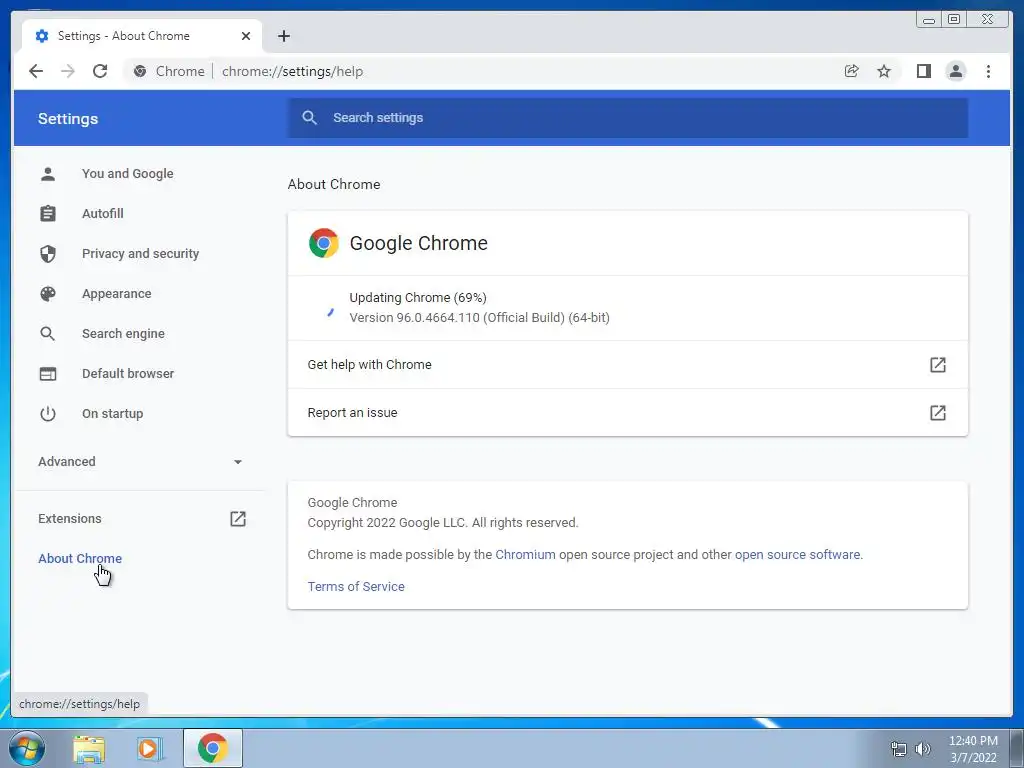Click the Autofill clipboard icon
The height and width of the screenshot is (768, 1024).
click(x=48, y=214)
